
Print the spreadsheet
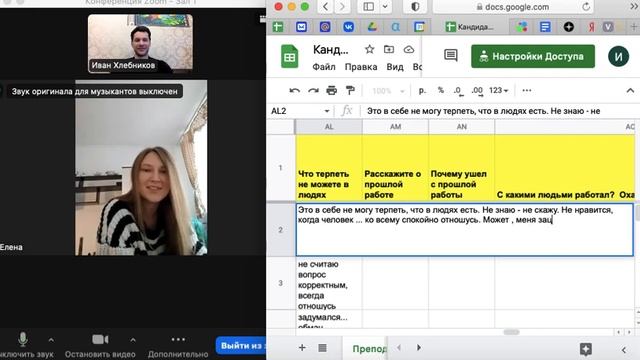(x=331, y=91)
